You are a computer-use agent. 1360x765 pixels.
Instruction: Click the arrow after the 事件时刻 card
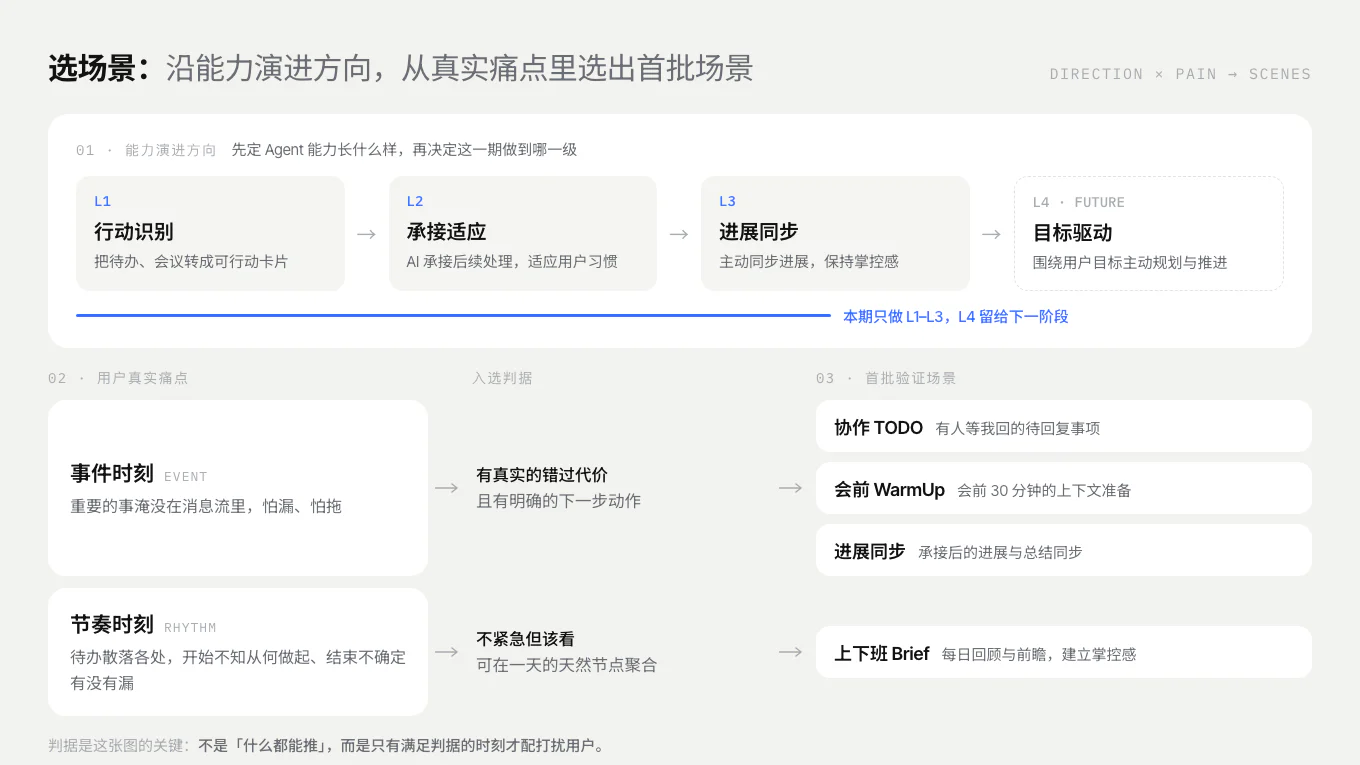tap(447, 488)
